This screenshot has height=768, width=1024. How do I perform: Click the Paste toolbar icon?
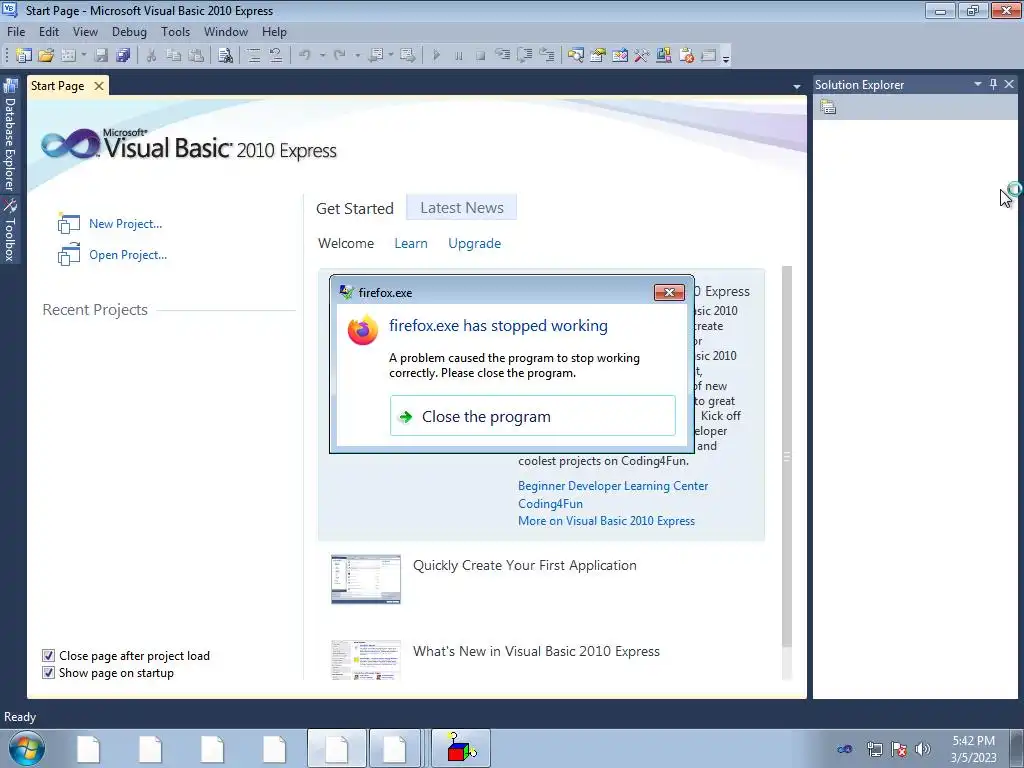196,56
